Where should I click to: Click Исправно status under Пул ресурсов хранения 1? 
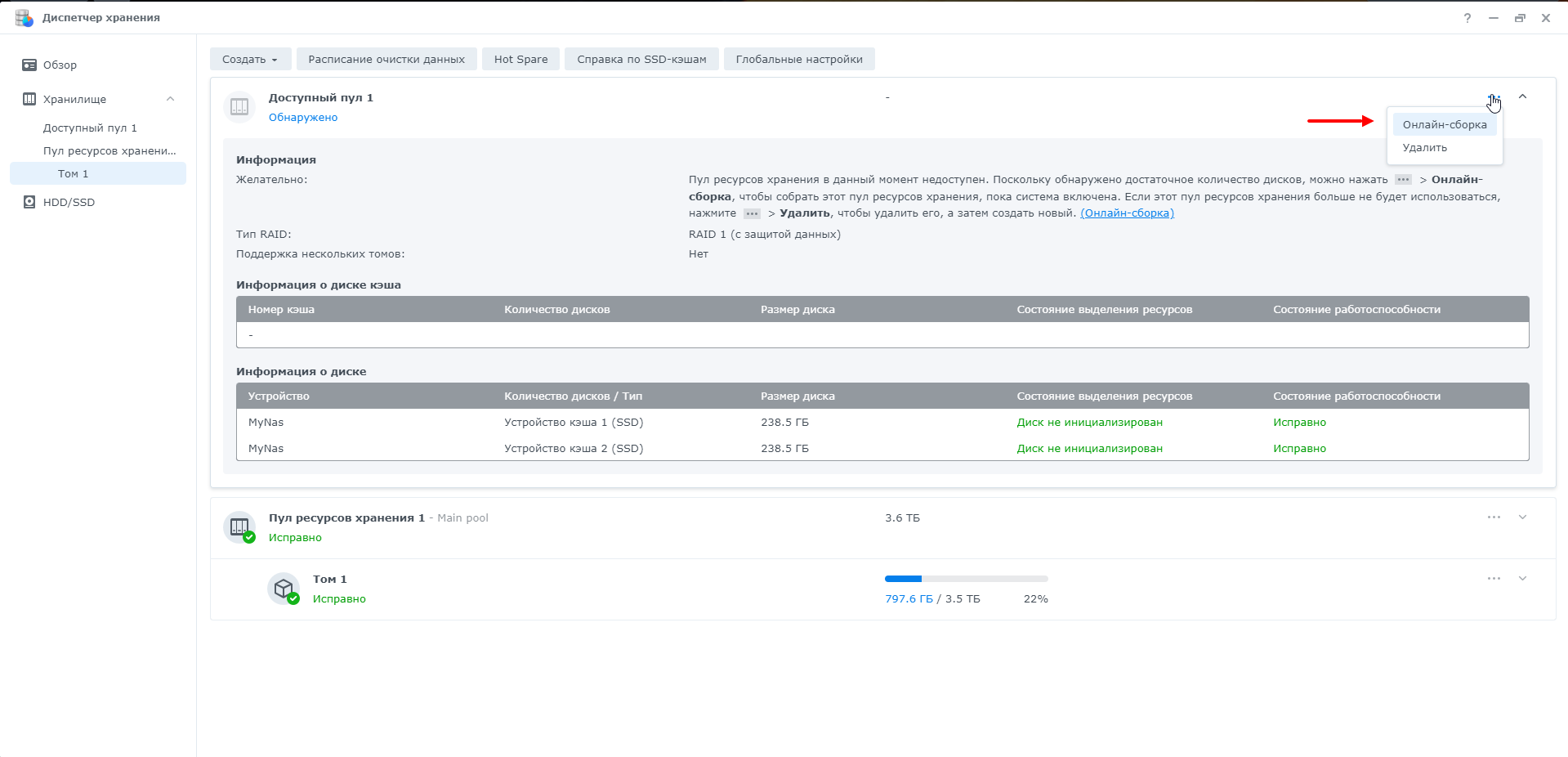(295, 538)
